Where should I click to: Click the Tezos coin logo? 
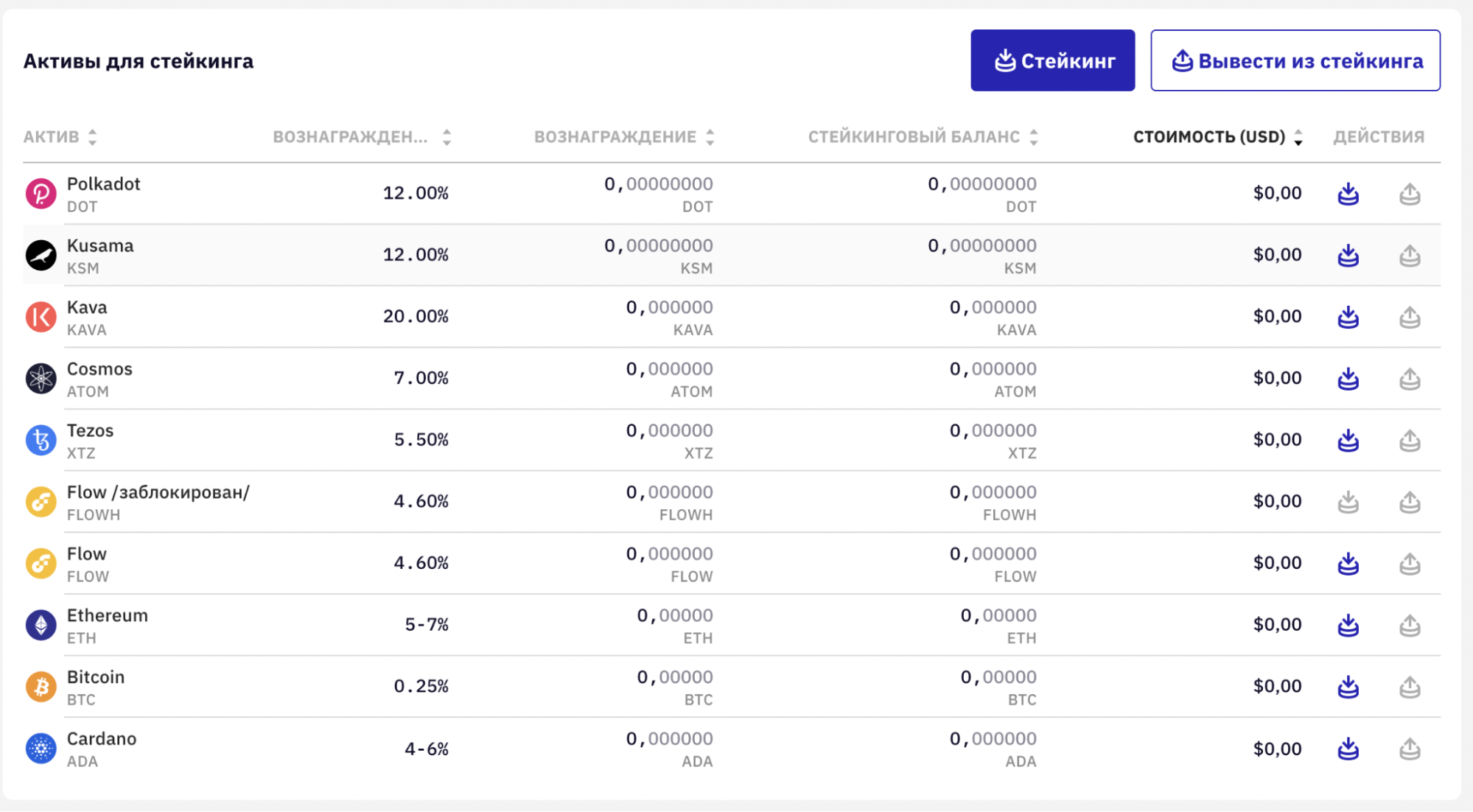click(x=41, y=441)
